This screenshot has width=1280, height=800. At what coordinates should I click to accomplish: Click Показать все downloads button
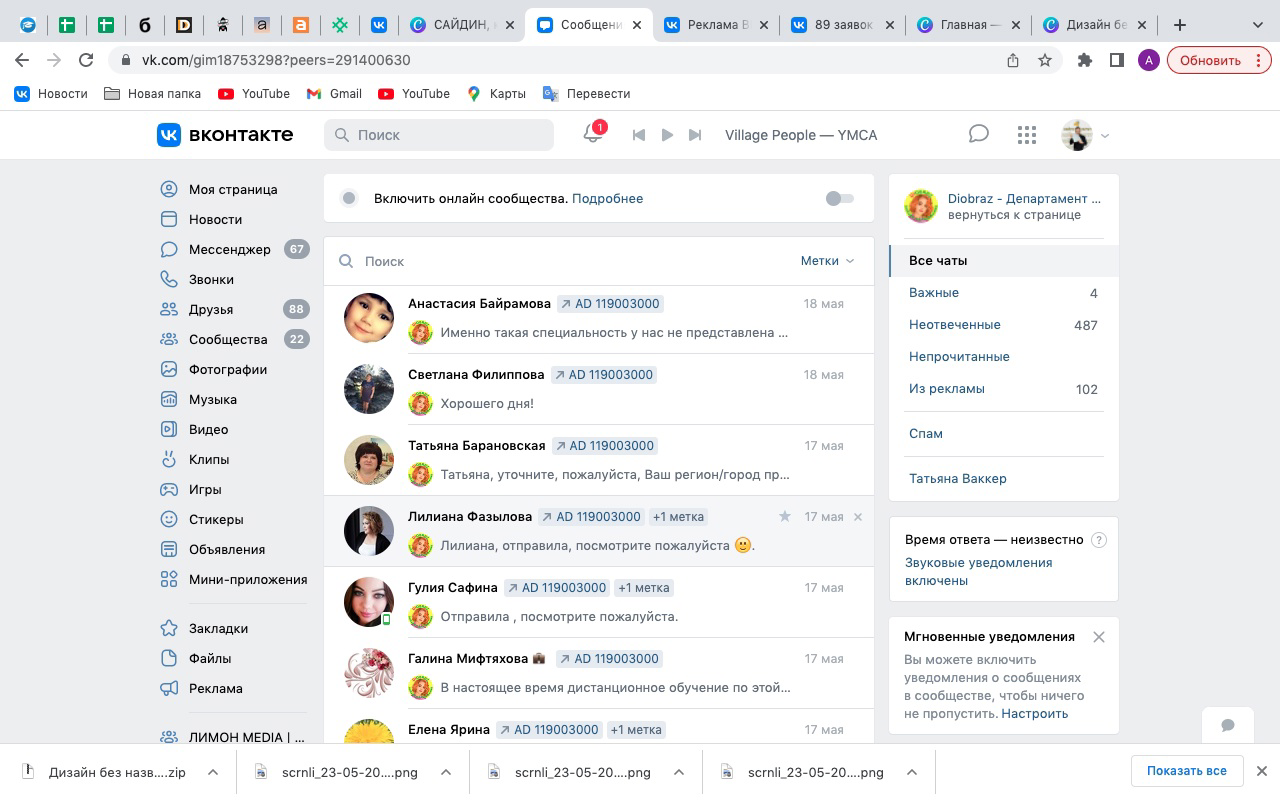tap(1187, 771)
